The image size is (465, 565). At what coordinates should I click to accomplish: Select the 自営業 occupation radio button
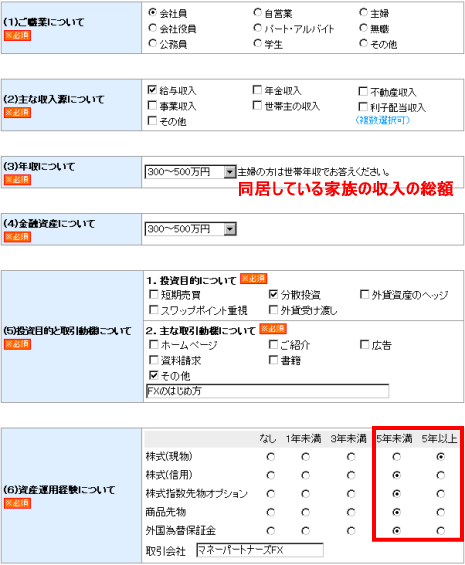coord(257,13)
